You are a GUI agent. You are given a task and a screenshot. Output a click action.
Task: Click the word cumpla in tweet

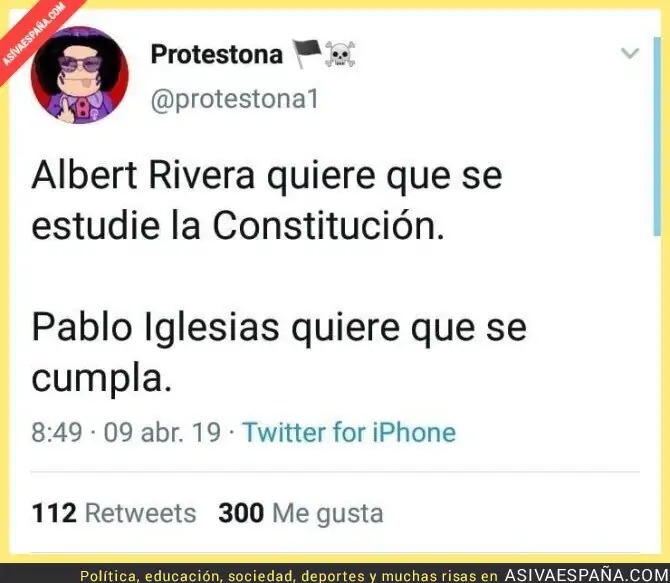[101, 380]
